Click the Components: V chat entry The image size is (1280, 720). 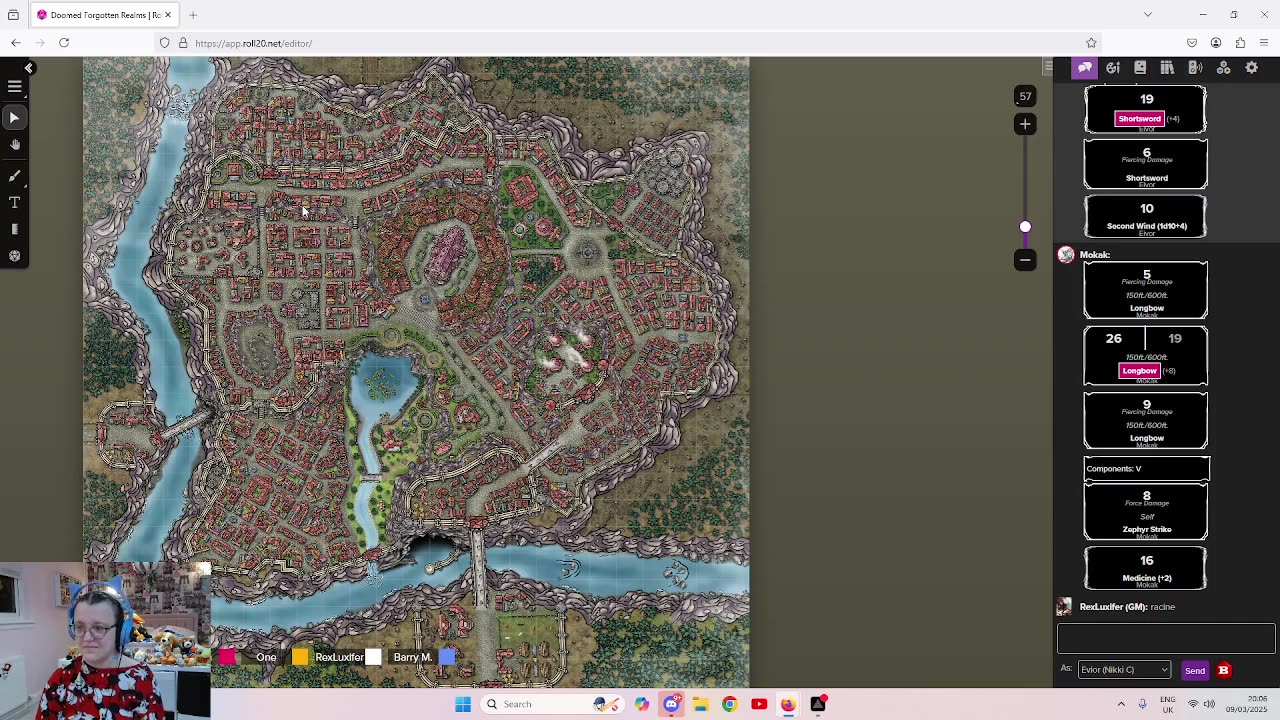(x=1147, y=468)
